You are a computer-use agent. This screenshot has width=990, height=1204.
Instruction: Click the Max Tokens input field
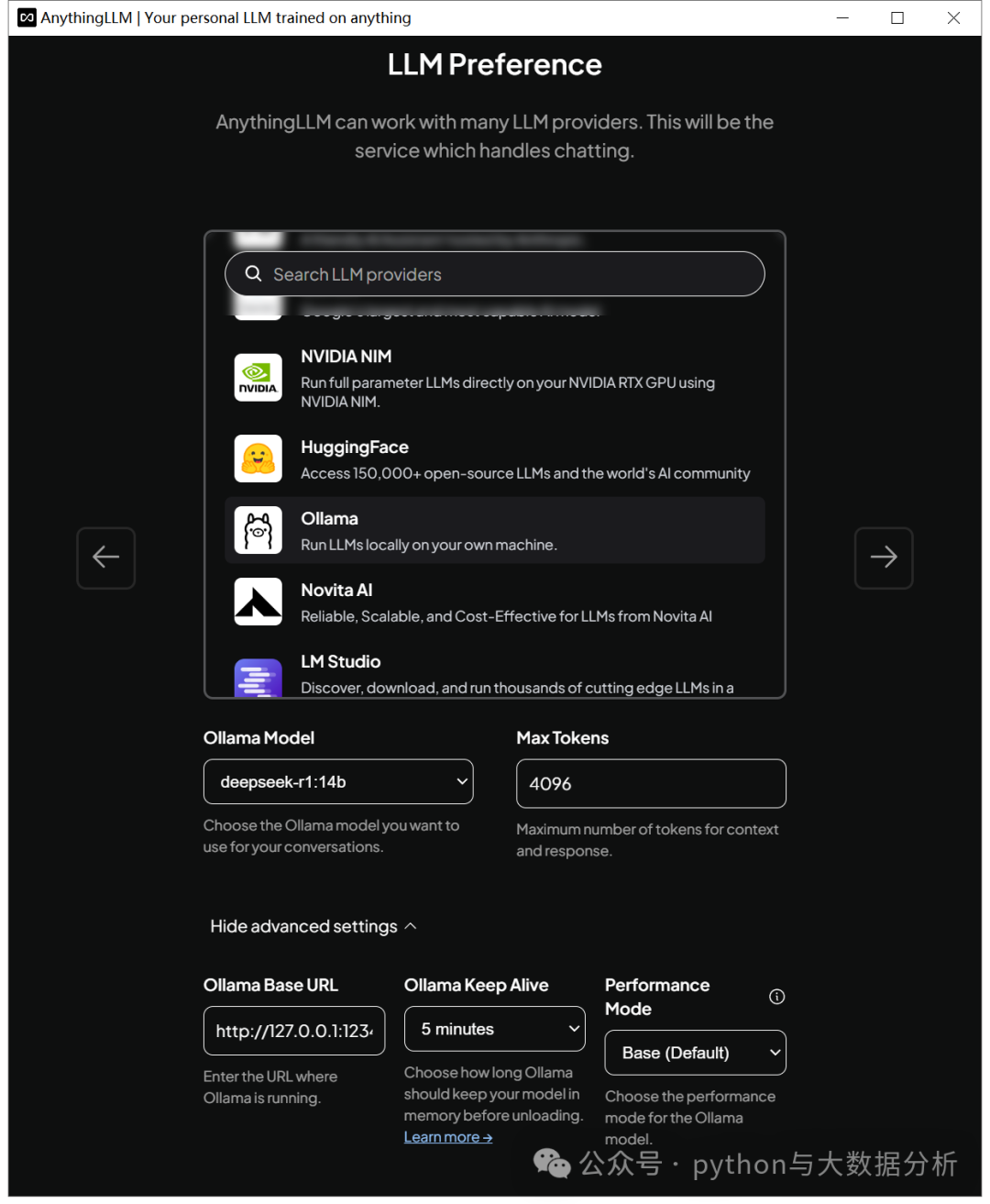click(651, 784)
